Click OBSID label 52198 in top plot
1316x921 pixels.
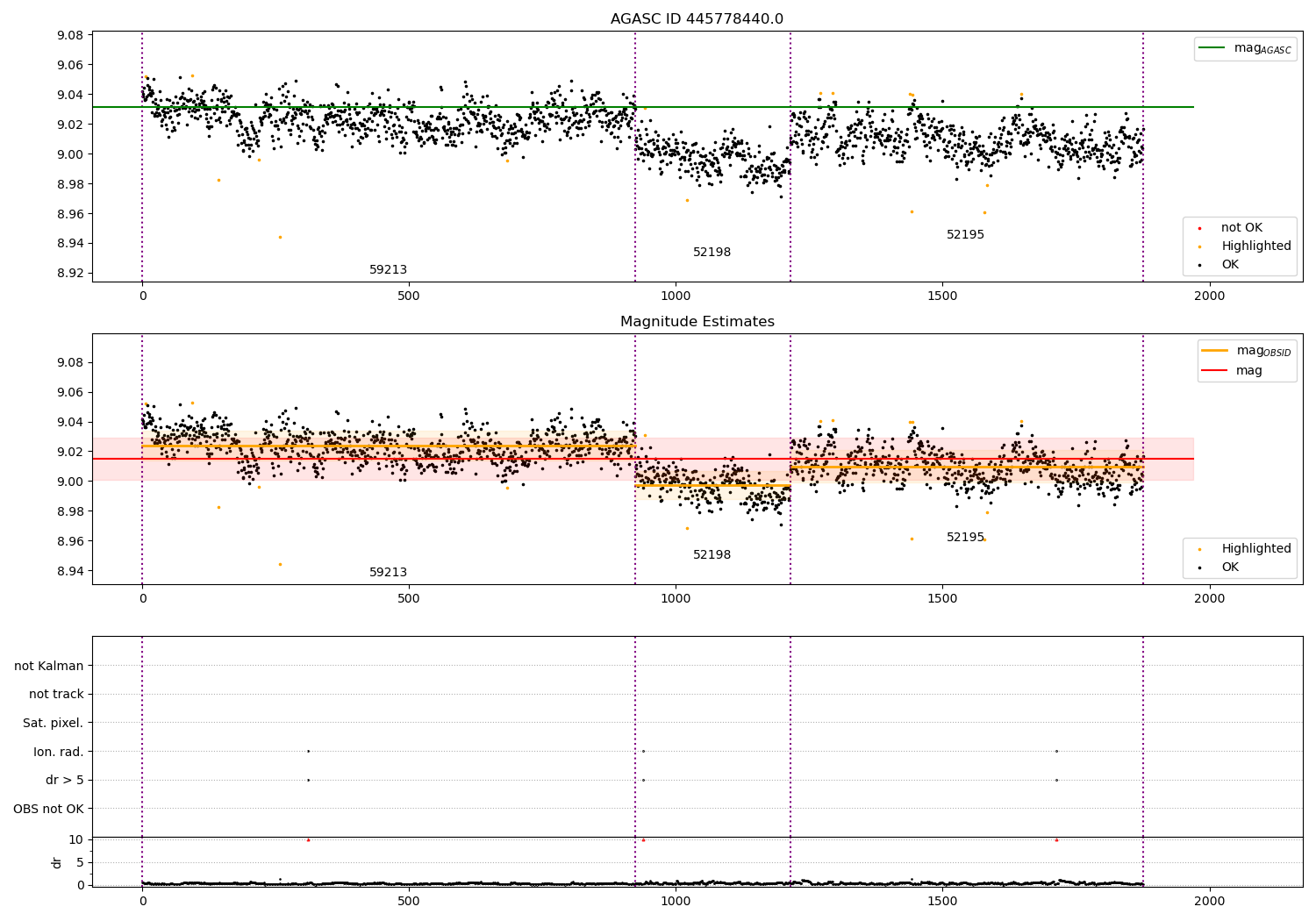click(712, 253)
